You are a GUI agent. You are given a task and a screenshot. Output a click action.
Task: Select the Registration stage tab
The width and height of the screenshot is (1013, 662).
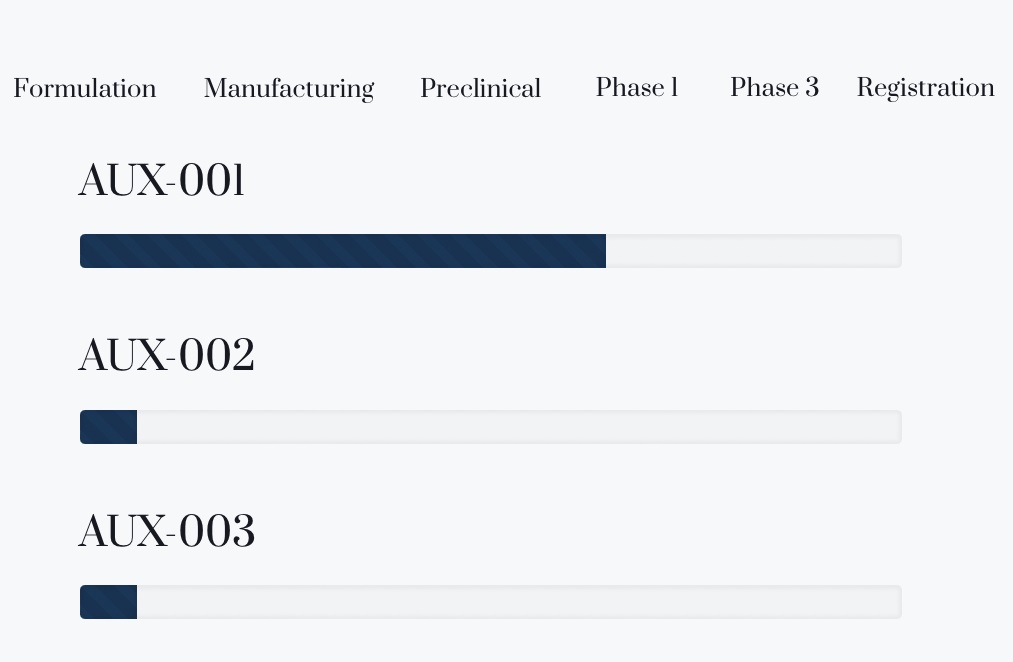[x=925, y=88]
